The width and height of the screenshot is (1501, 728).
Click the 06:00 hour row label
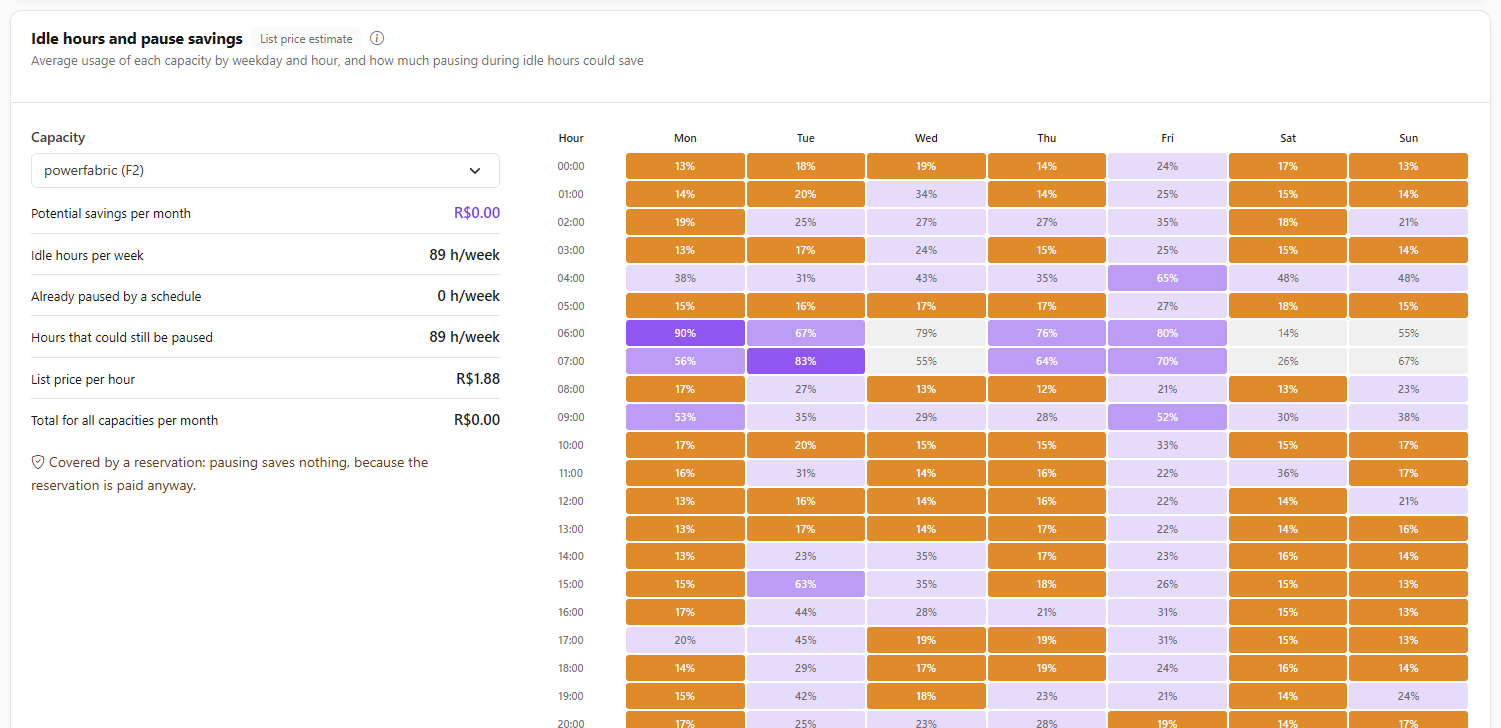(571, 333)
